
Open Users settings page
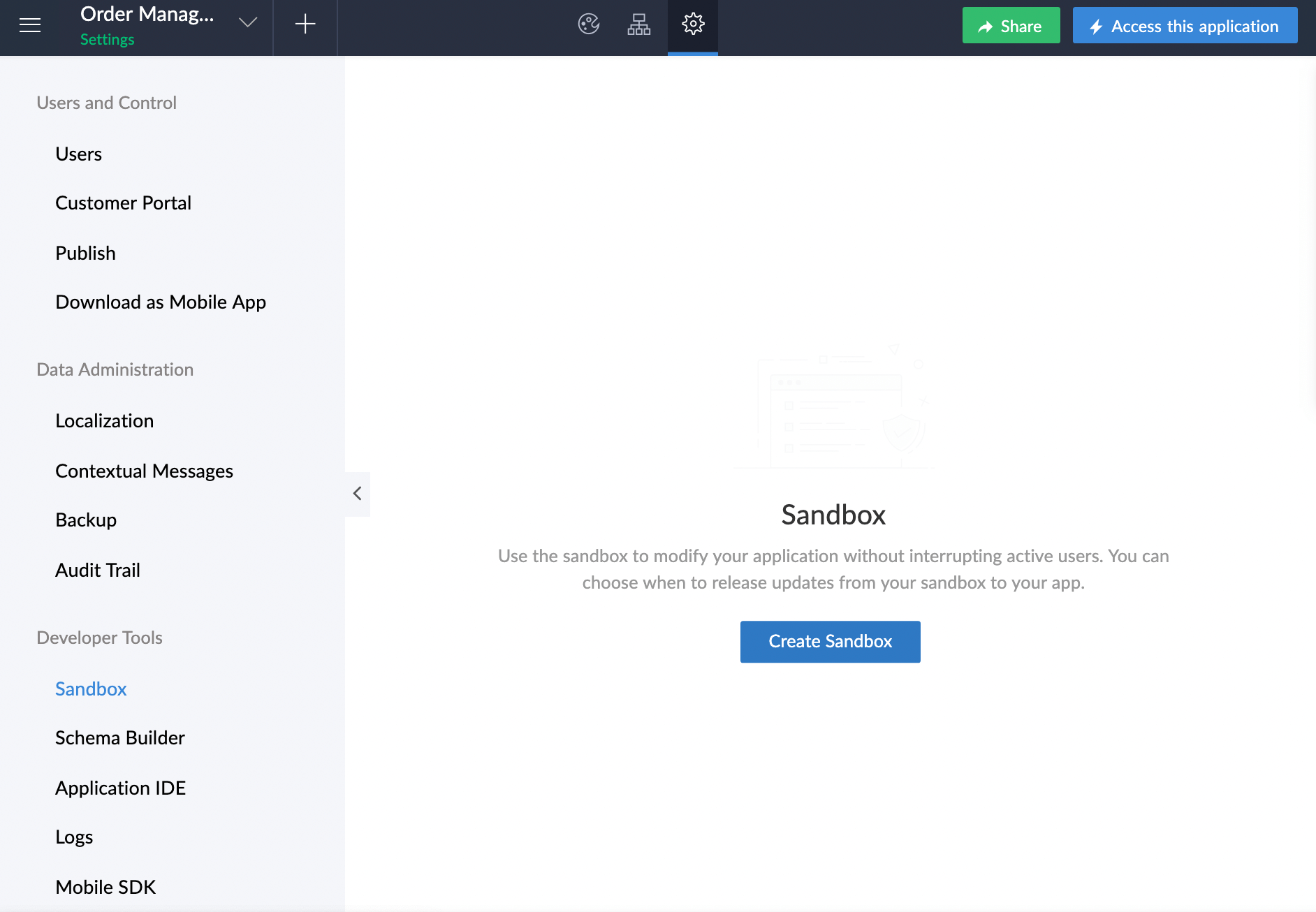[78, 154]
